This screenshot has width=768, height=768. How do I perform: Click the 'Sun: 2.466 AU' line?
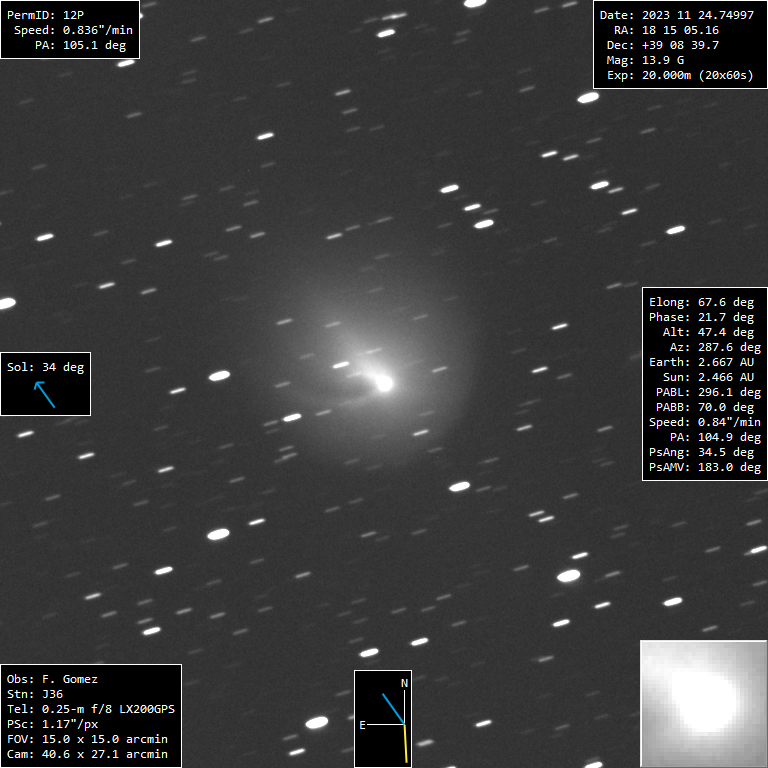tap(708, 378)
